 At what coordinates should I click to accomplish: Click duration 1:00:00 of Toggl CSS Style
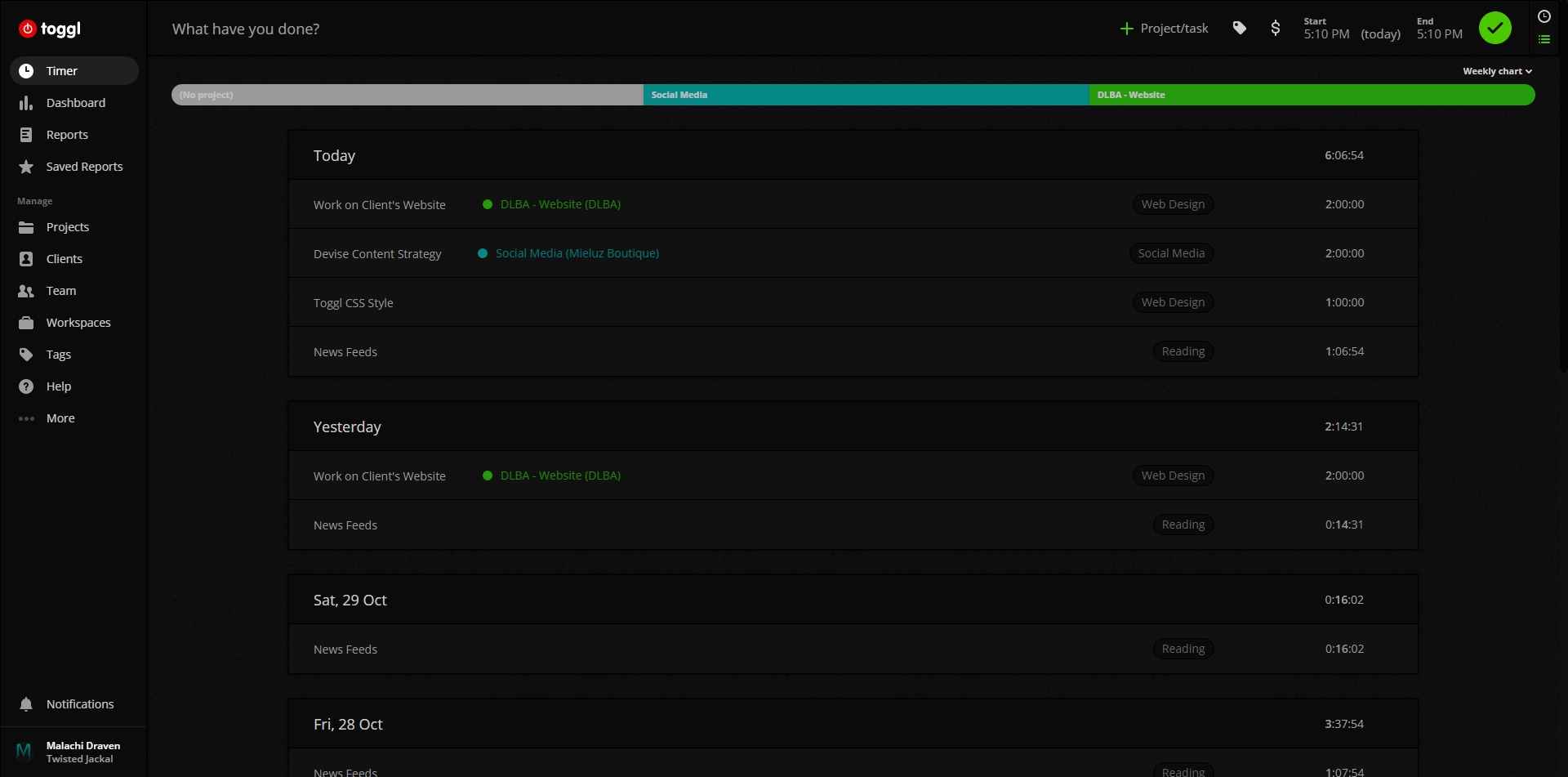[1344, 302]
